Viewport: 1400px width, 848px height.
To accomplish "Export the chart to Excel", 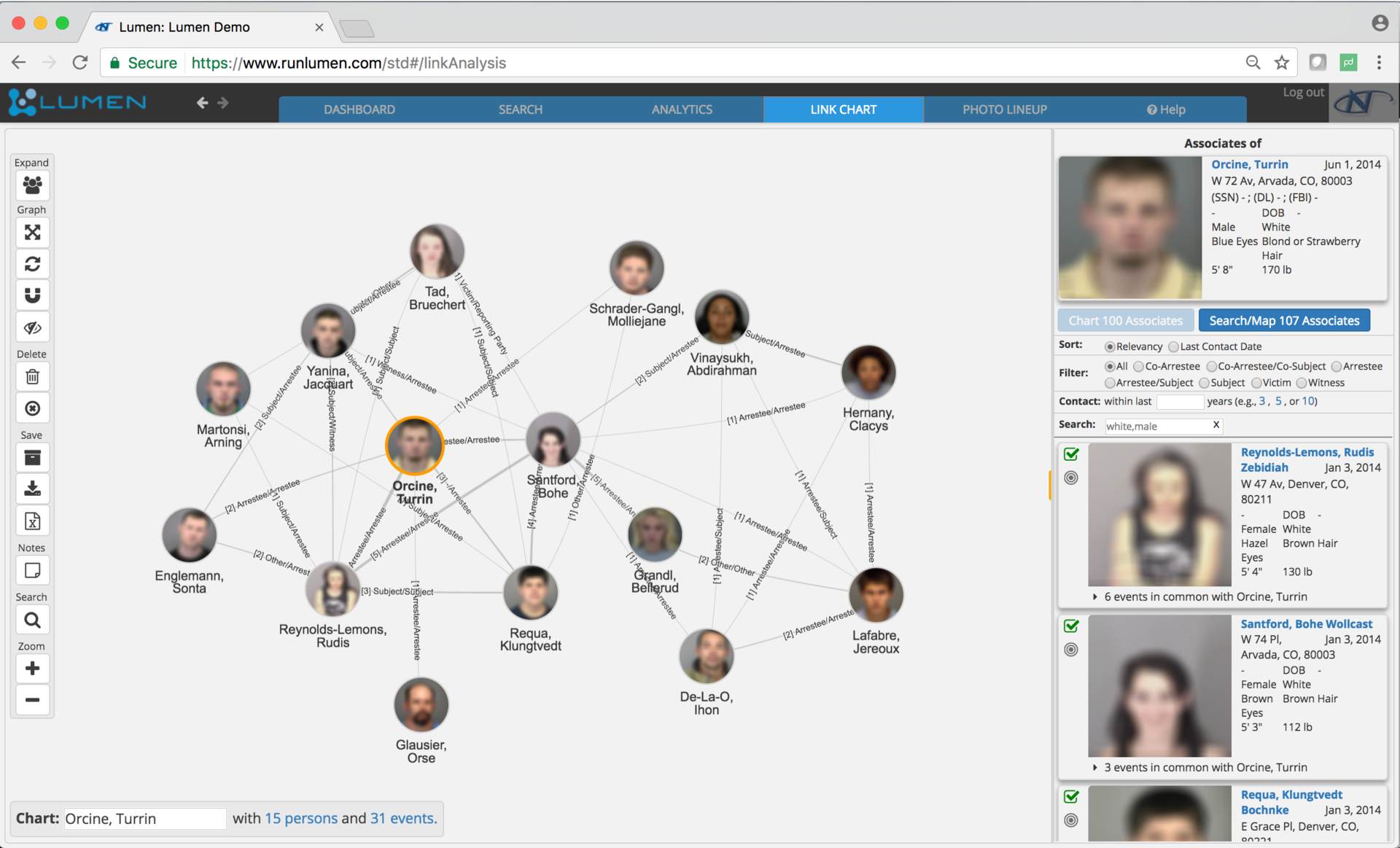I will (32, 521).
